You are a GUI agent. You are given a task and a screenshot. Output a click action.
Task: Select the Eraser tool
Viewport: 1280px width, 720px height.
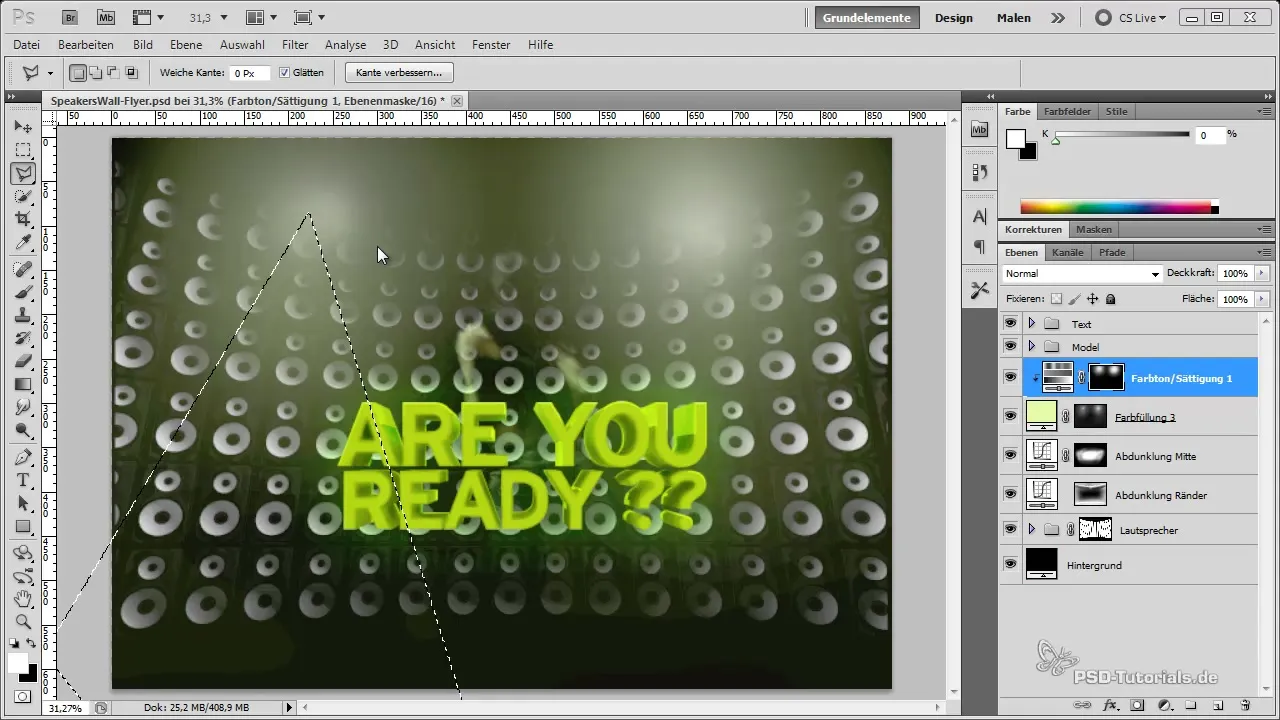pos(23,361)
